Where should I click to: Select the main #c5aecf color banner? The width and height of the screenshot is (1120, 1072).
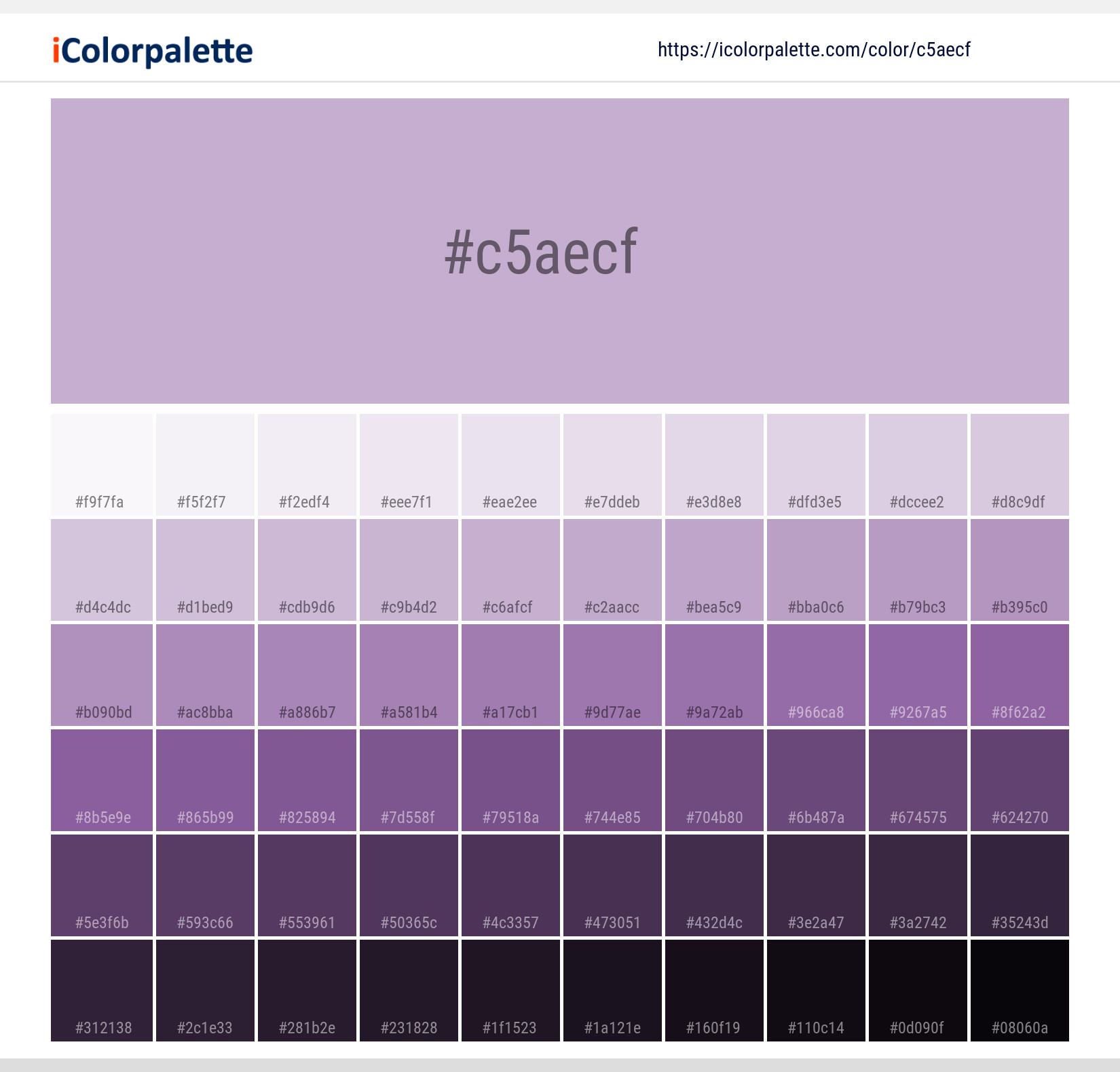tap(560, 251)
